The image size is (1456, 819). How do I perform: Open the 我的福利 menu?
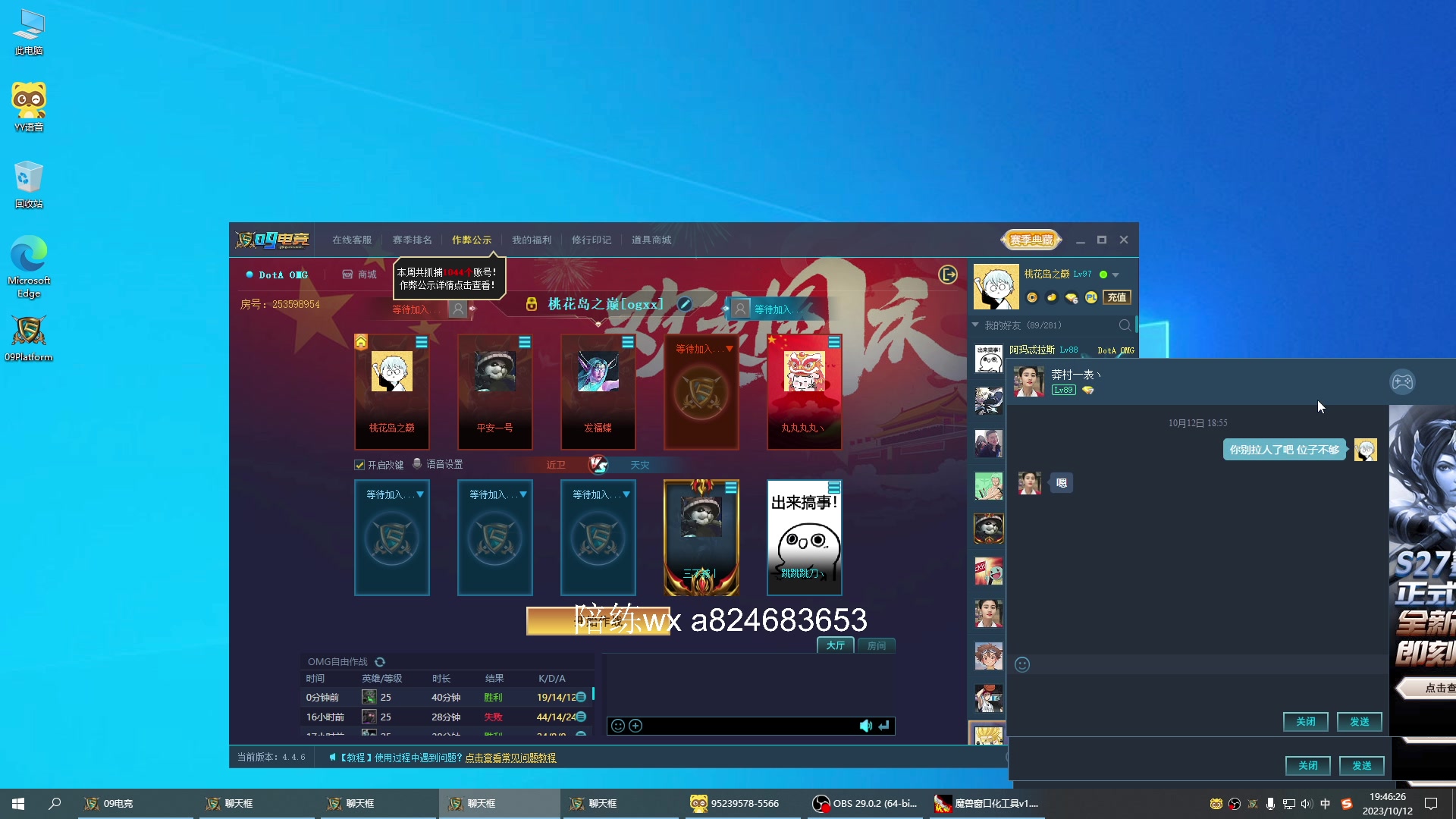(x=532, y=240)
